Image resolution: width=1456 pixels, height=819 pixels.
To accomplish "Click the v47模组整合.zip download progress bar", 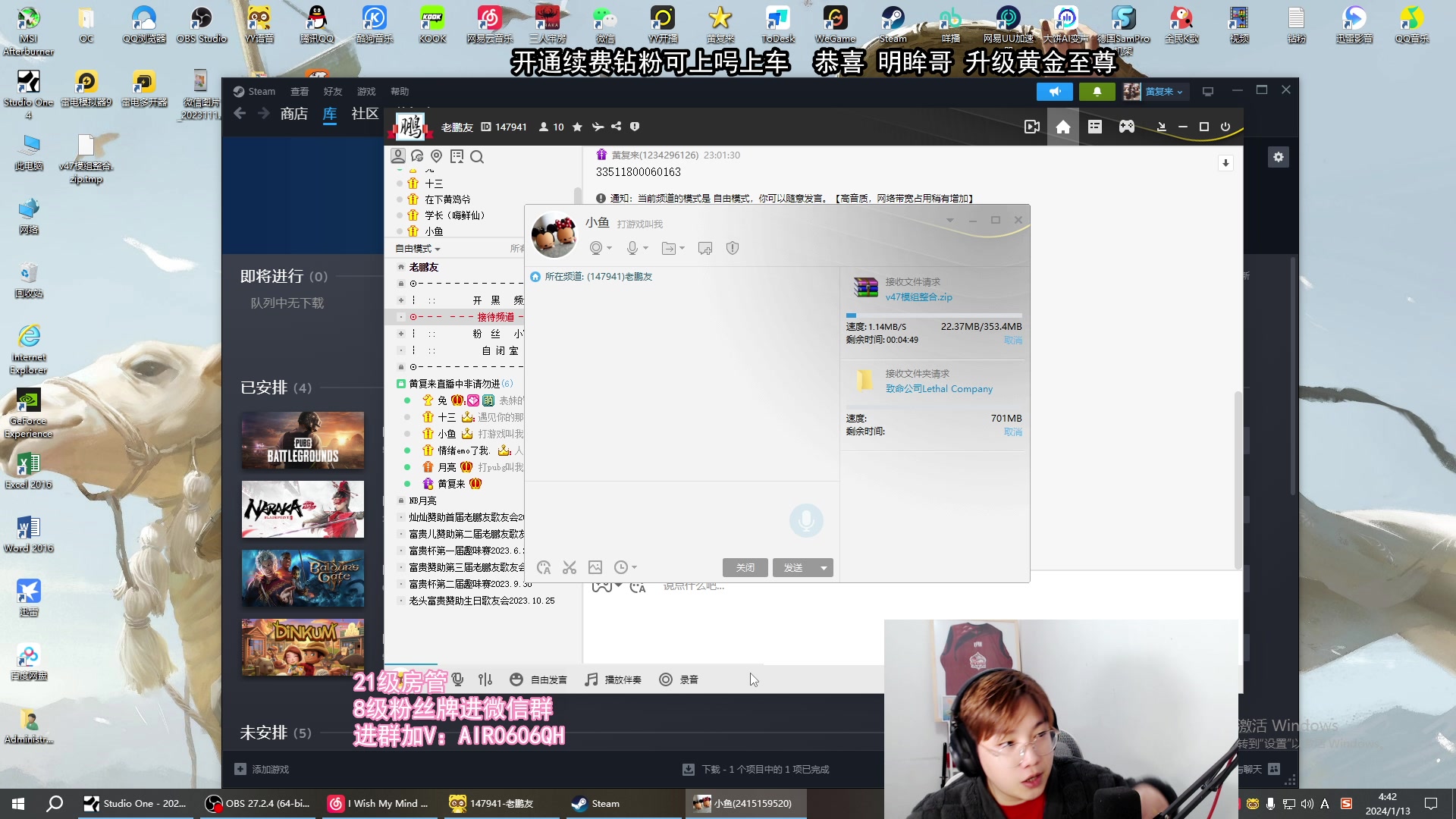I will 934,315.
